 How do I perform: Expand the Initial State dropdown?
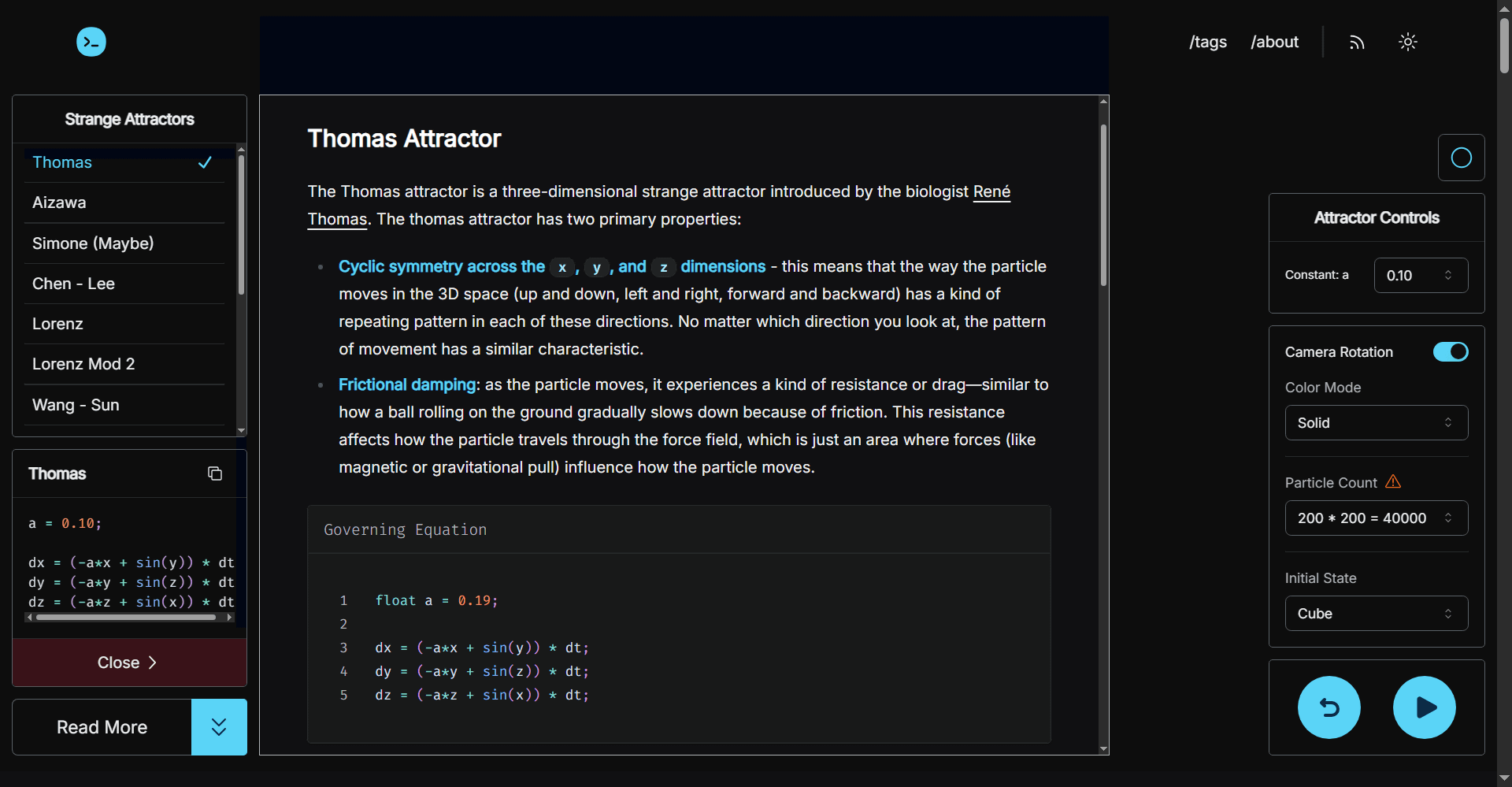[1376, 614]
